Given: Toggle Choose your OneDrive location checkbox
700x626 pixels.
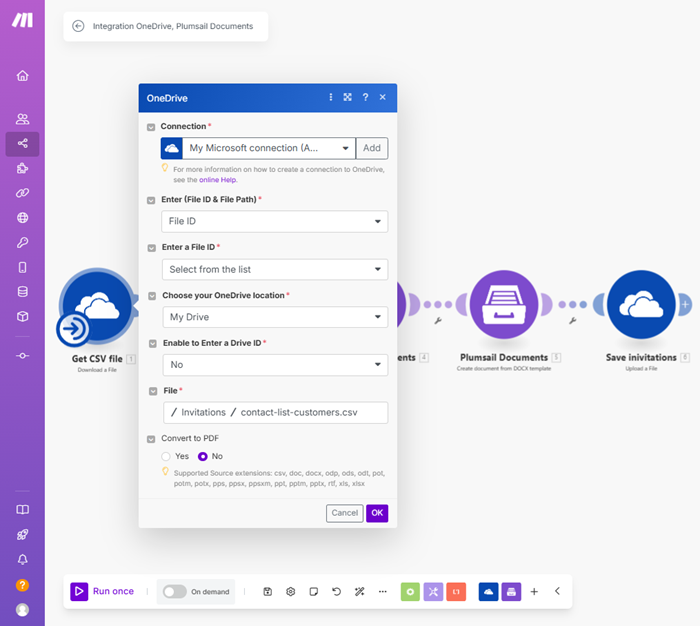Looking at the screenshot, I should click(x=152, y=296).
